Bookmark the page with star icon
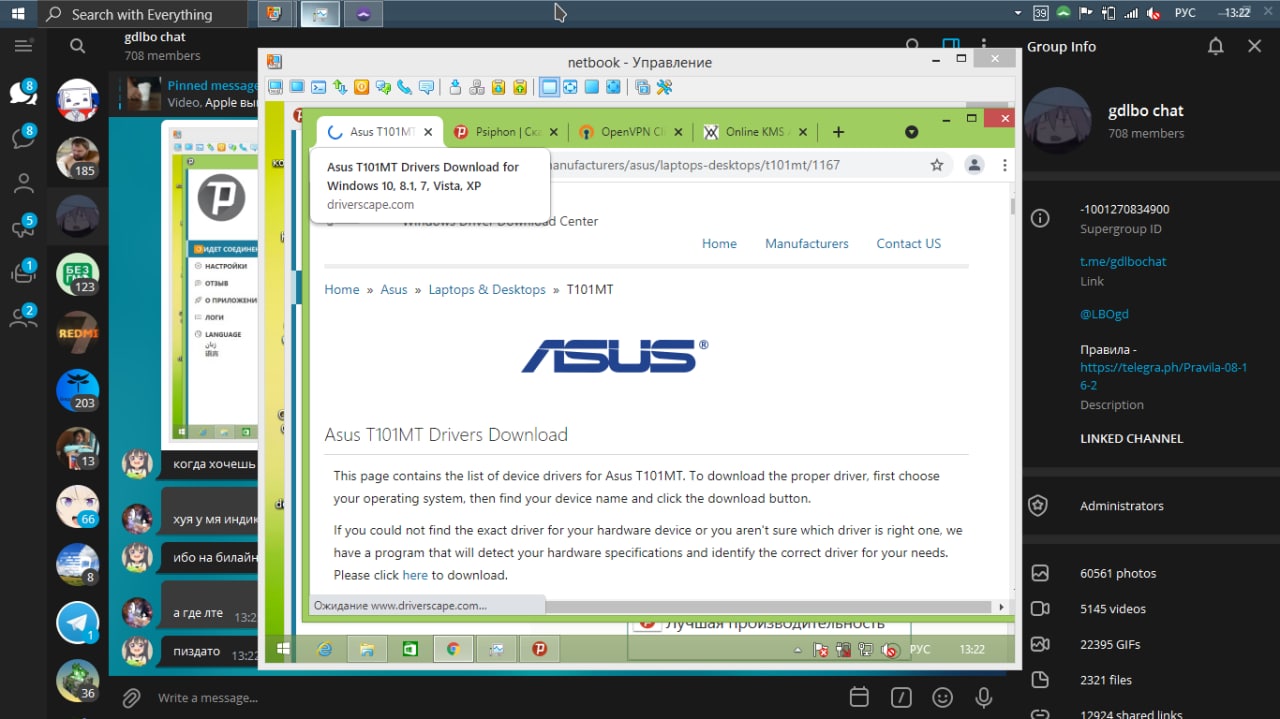Image resolution: width=1280 pixels, height=719 pixels. 937,165
